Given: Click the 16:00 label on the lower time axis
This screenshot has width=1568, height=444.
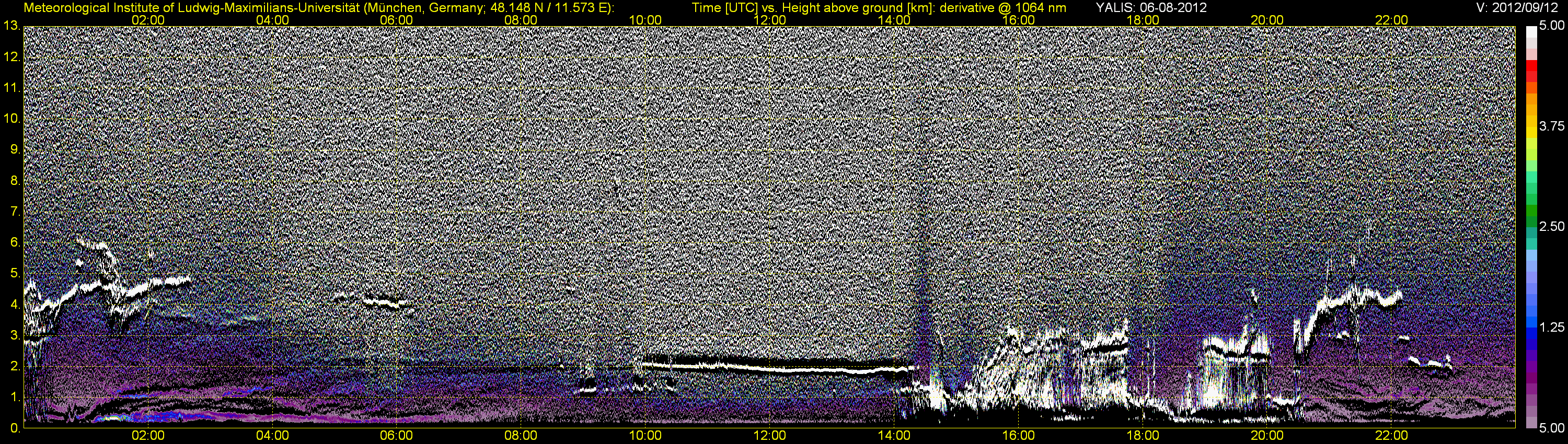Looking at the screenshot, I should coord(1018,436).
